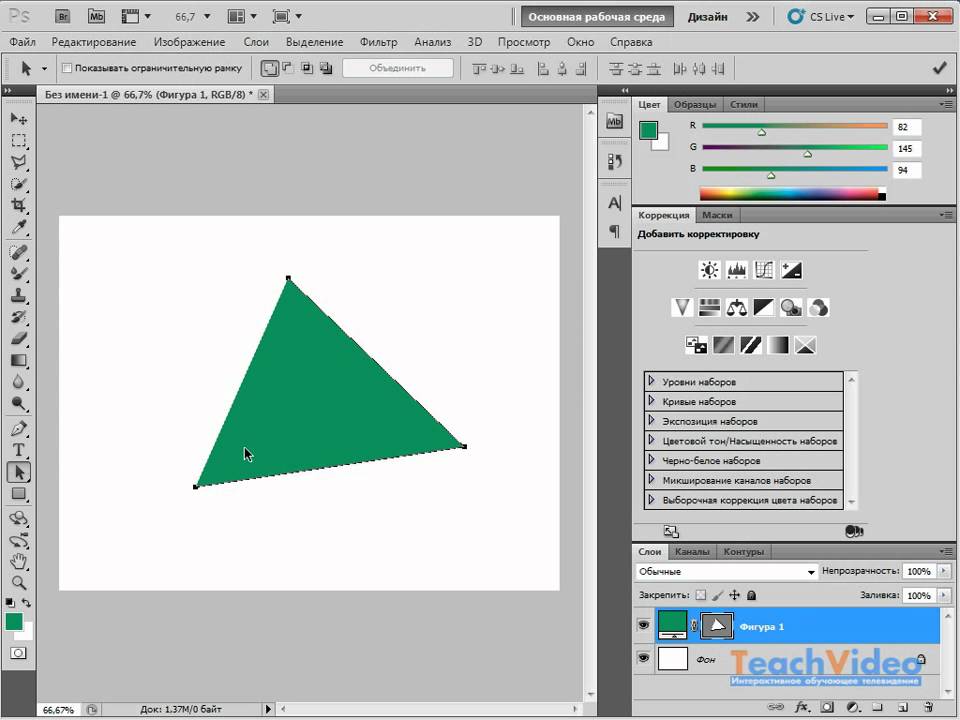Image resolution: width=960 pixels, height=720 pixels.
Task: Add a Brightness/Contrast adjustment
Action: coord(709,270)
